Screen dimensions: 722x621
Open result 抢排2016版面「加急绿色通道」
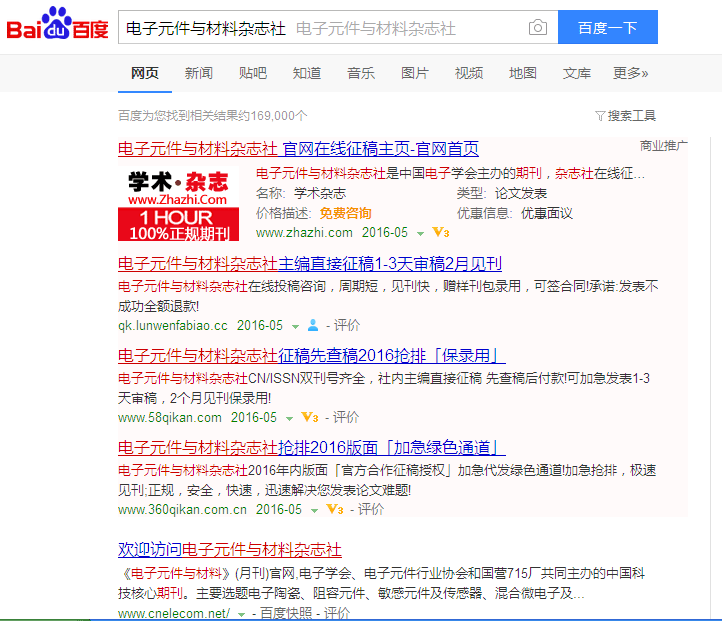312,448
